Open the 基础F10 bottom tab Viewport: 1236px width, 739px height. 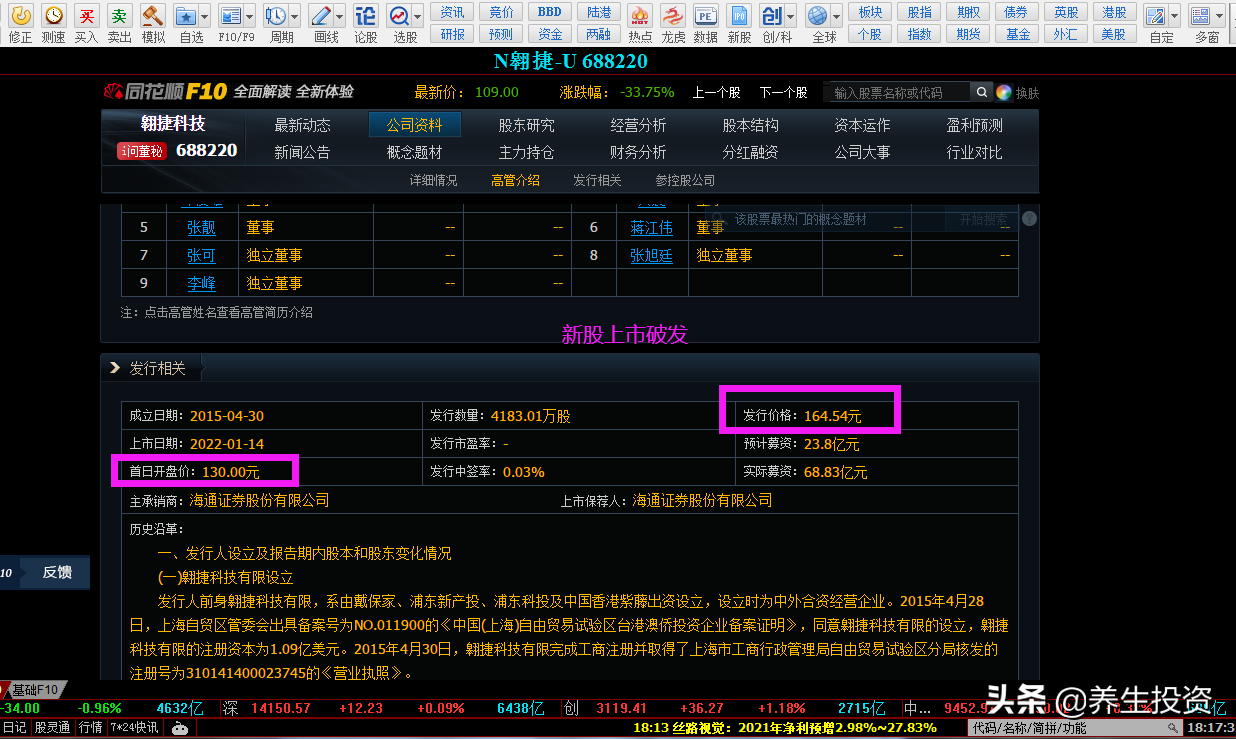[x=34, y=690]
